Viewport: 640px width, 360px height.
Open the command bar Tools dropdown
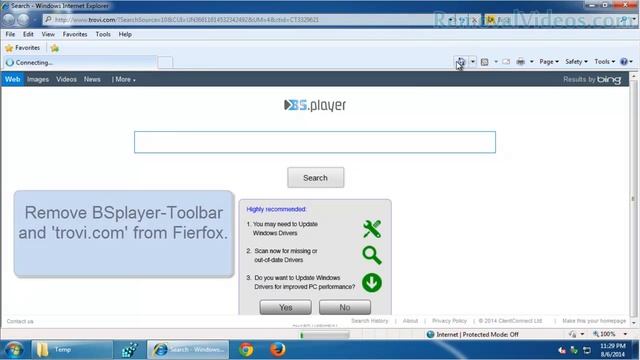[x=604, y=62]
